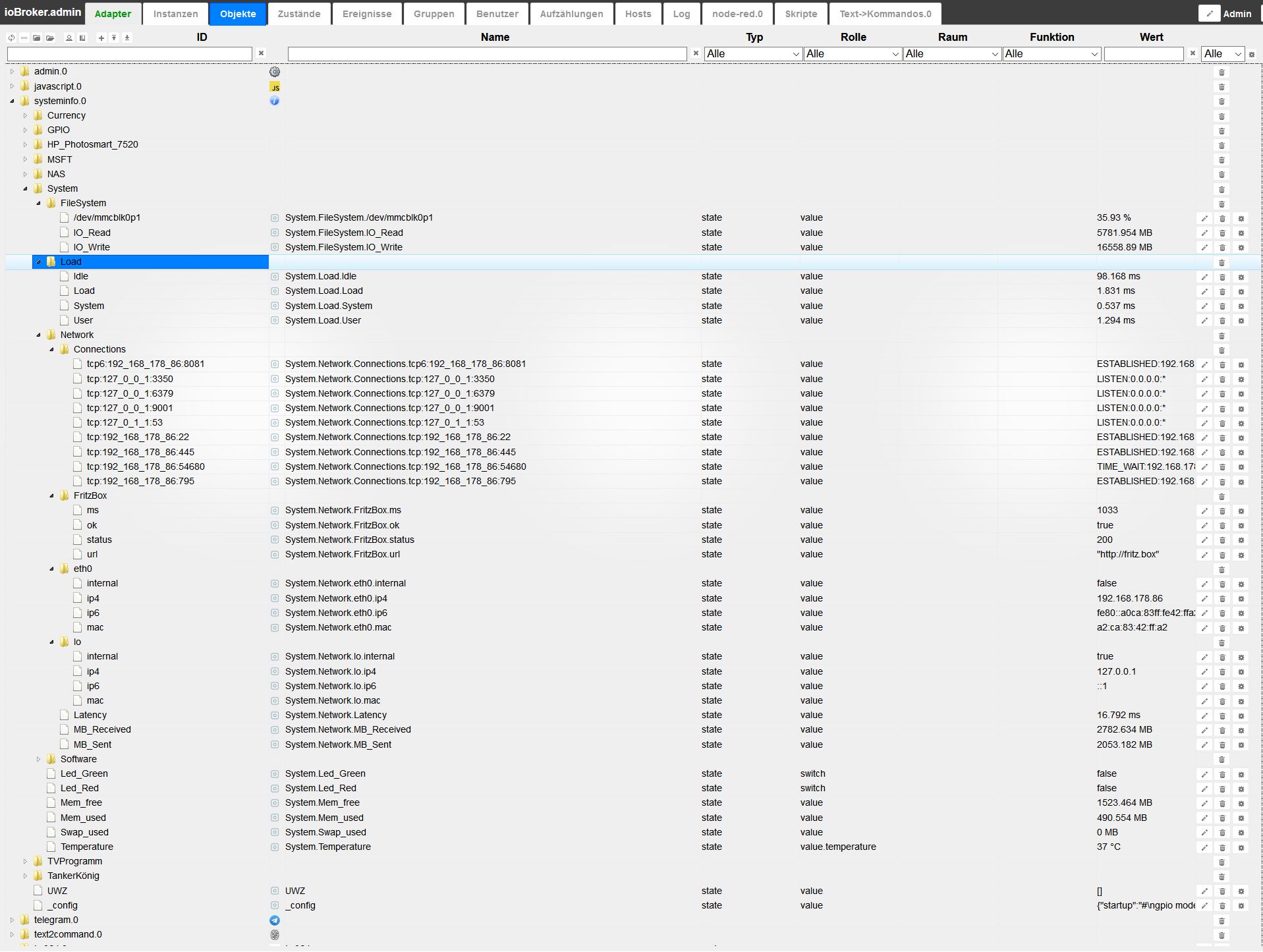
Task: Focus the Wert filter input field
Action: (1144, 54)
